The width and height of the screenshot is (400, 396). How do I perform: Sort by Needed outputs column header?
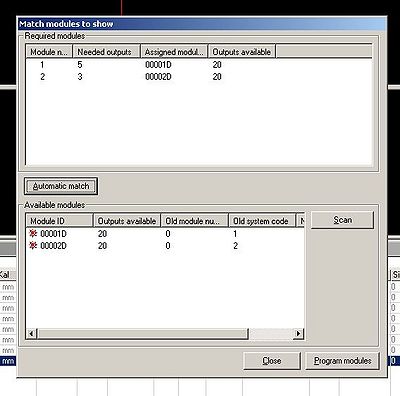[x=107, y=52]
